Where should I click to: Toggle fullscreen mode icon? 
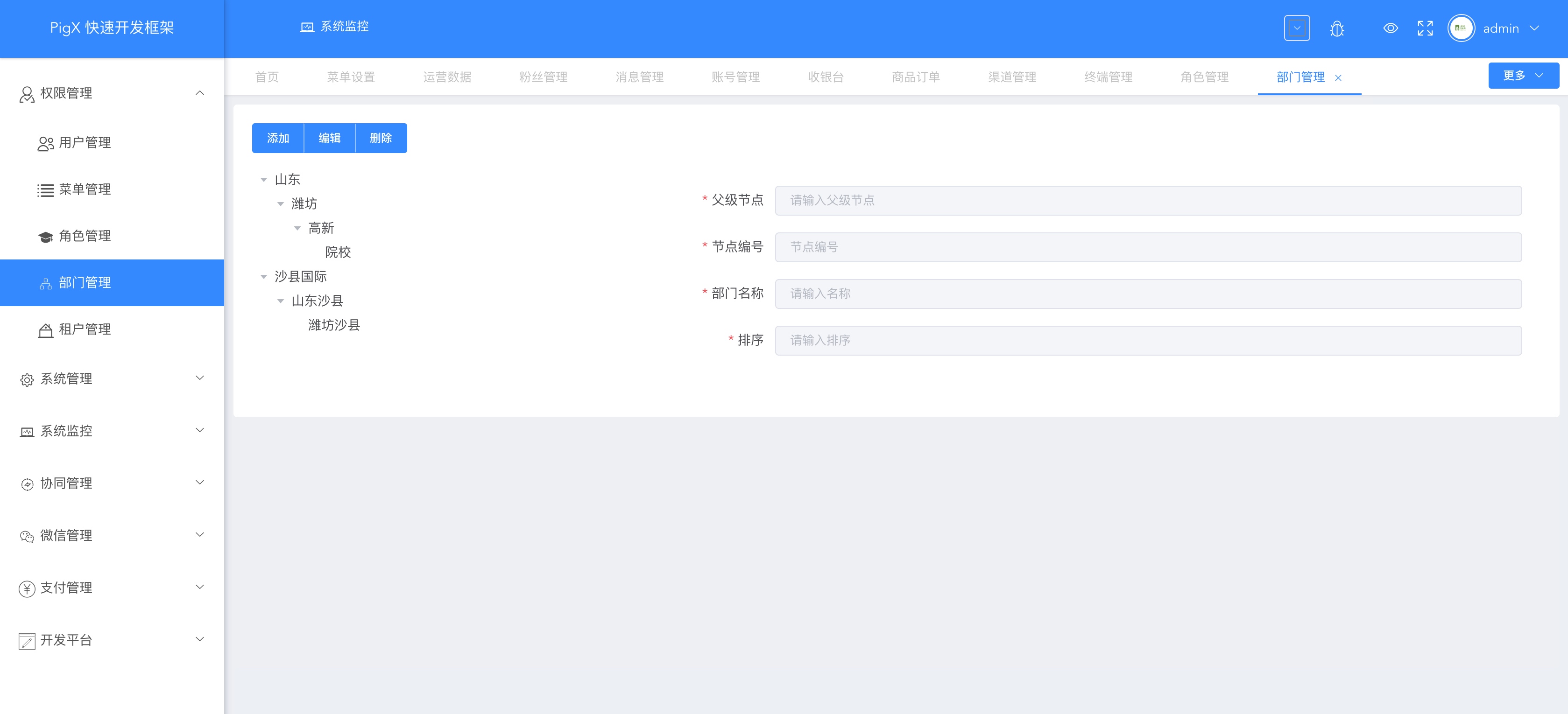(1425, 28)
